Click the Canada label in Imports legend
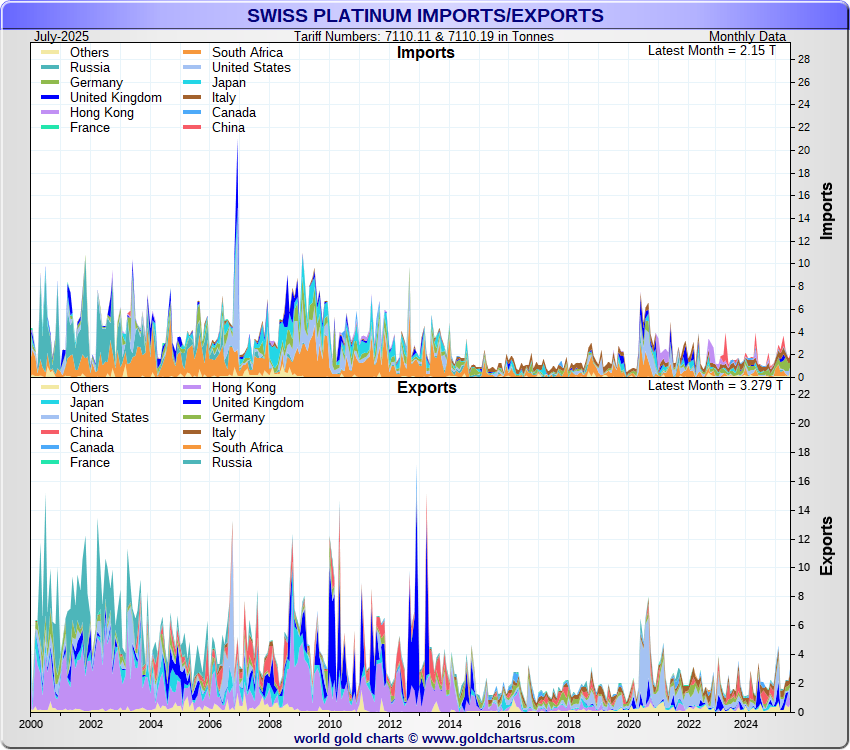The height and width of the screenshot is (750, 850). 234,113
